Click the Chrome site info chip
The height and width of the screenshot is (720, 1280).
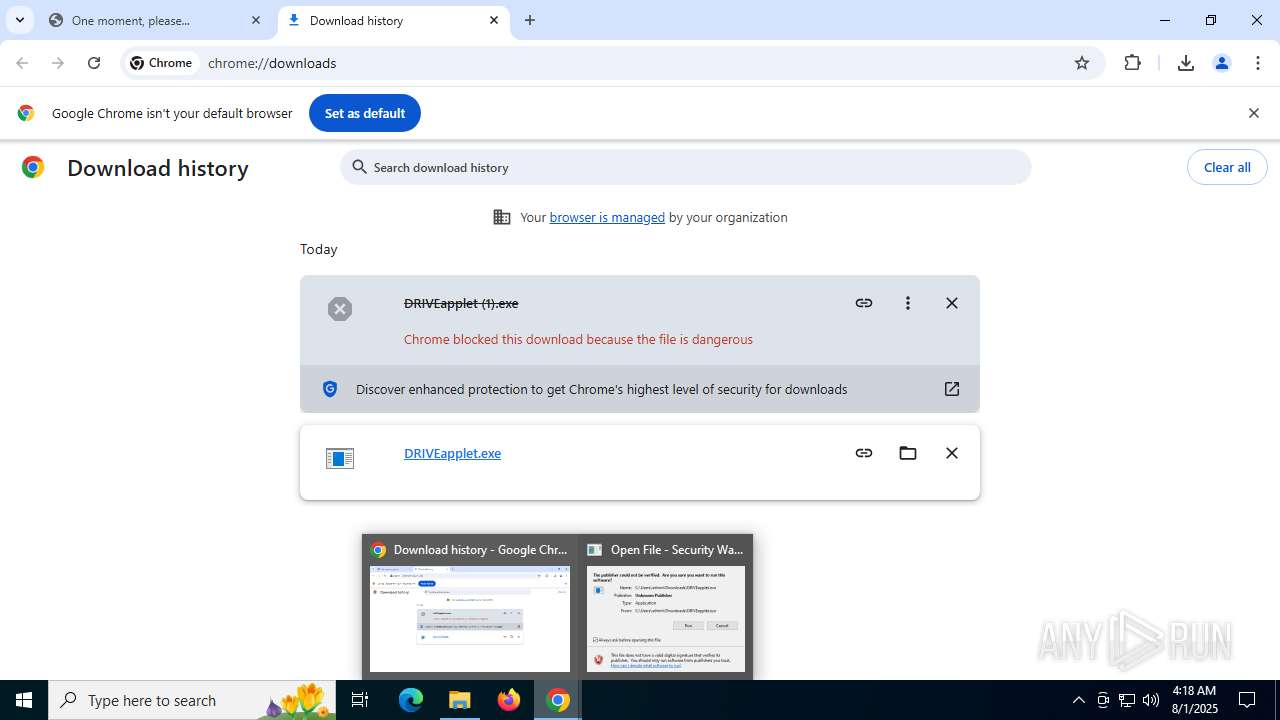coord(161,63)
